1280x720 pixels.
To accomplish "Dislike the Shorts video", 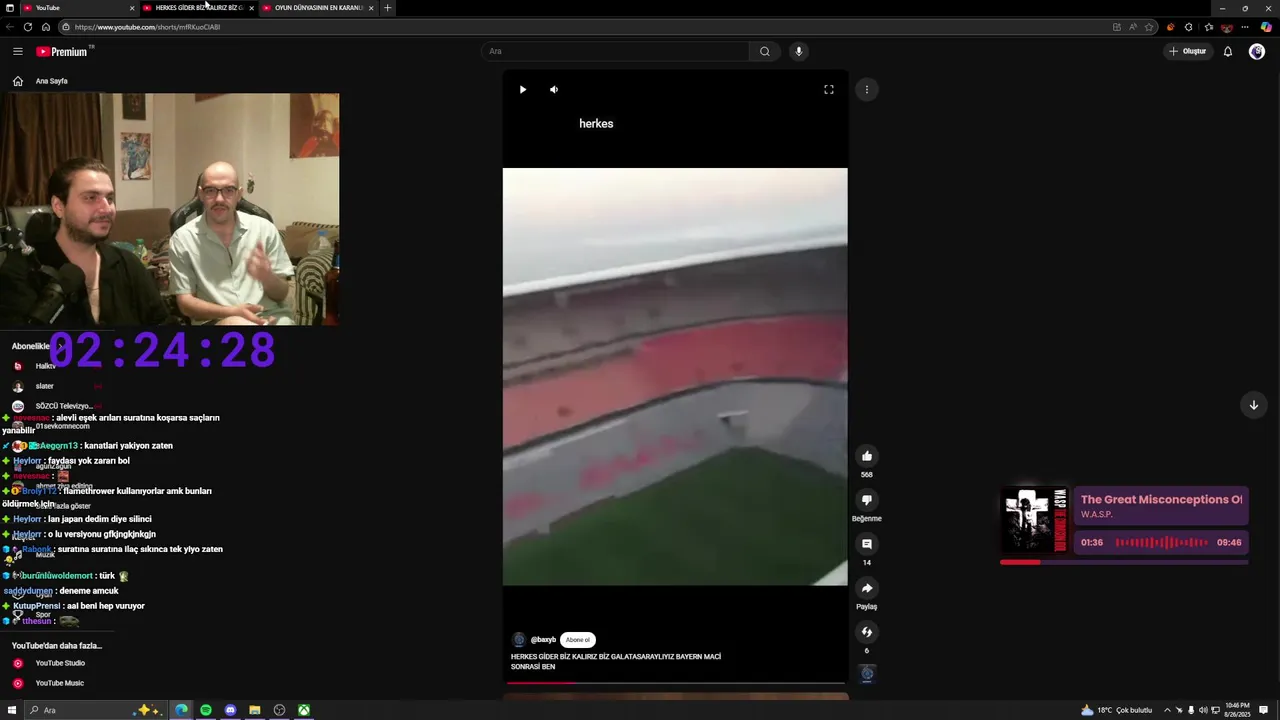I will (867, 500).
